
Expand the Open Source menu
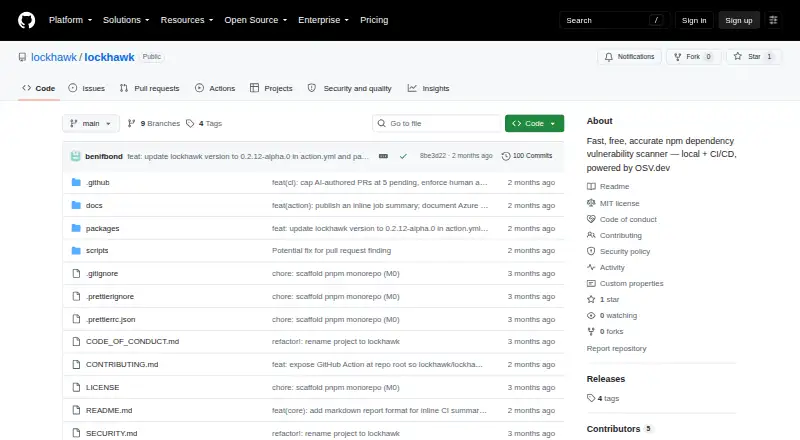pyautogui.click(x=256, y=20)
